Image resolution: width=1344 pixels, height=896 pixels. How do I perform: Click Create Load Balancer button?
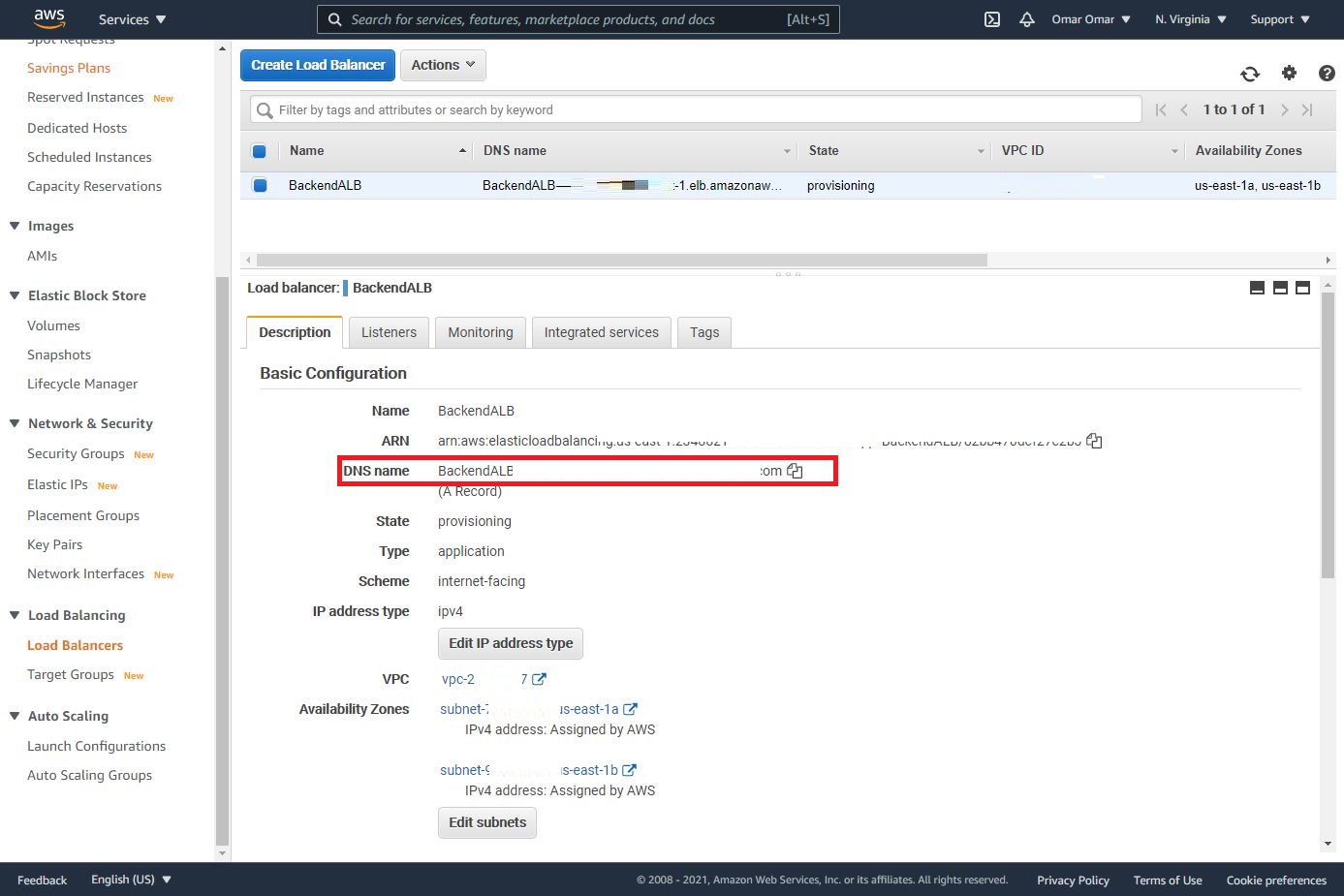point(318,65)
